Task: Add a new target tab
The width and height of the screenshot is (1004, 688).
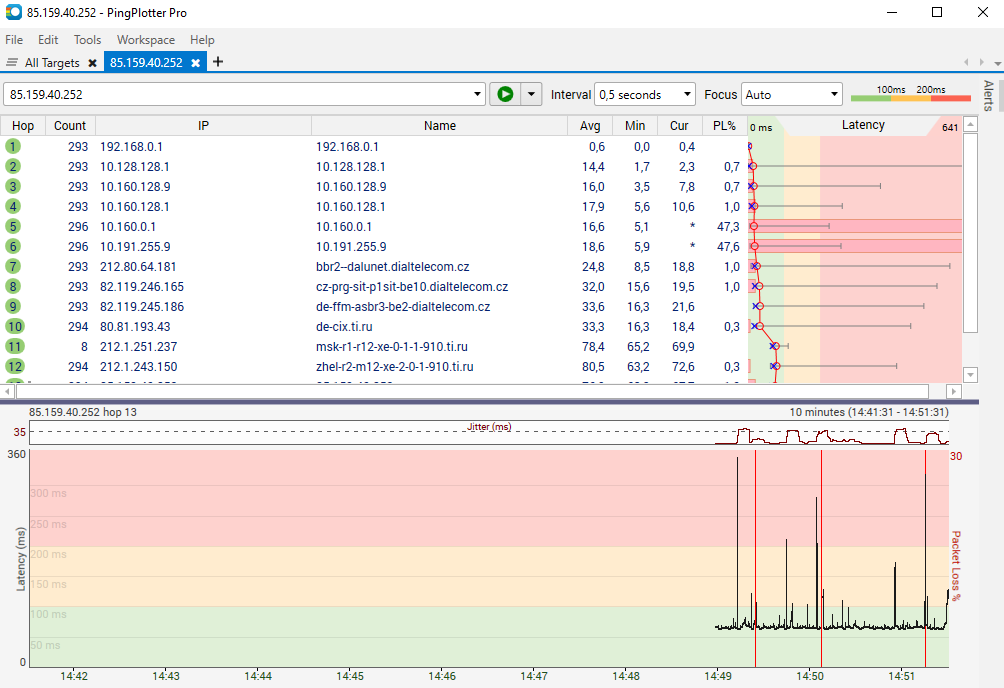Action: [x=218, y=62]
